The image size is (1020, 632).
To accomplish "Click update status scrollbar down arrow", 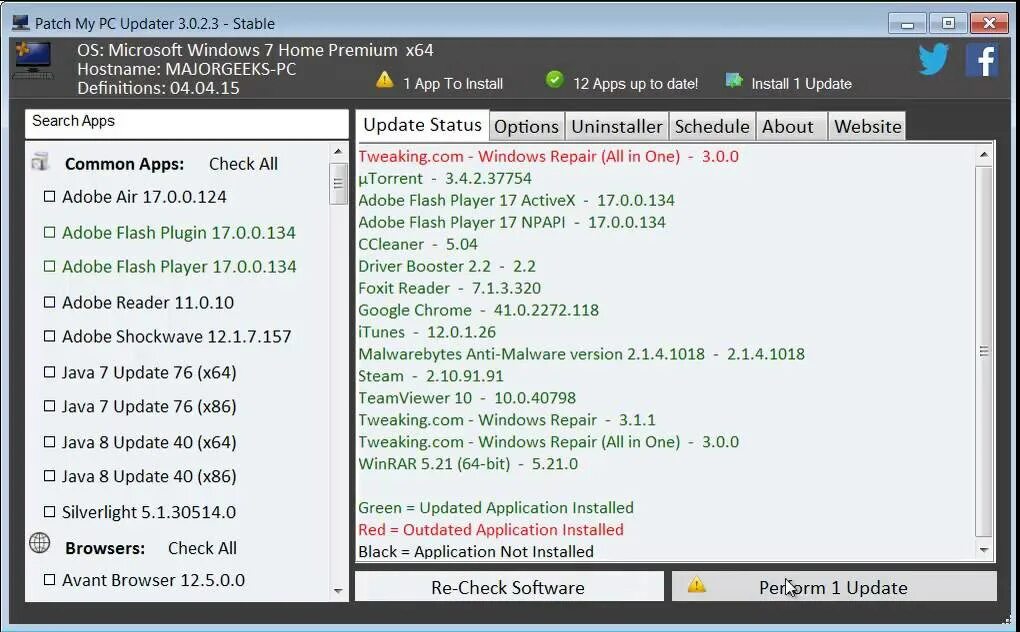I will pyautogui.click(x=984, y=550).
